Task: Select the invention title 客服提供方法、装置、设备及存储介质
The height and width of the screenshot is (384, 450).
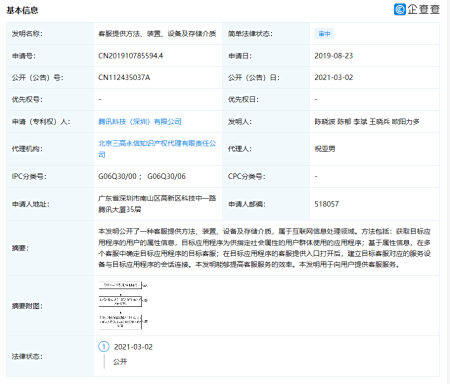Action: coord(157,34)
